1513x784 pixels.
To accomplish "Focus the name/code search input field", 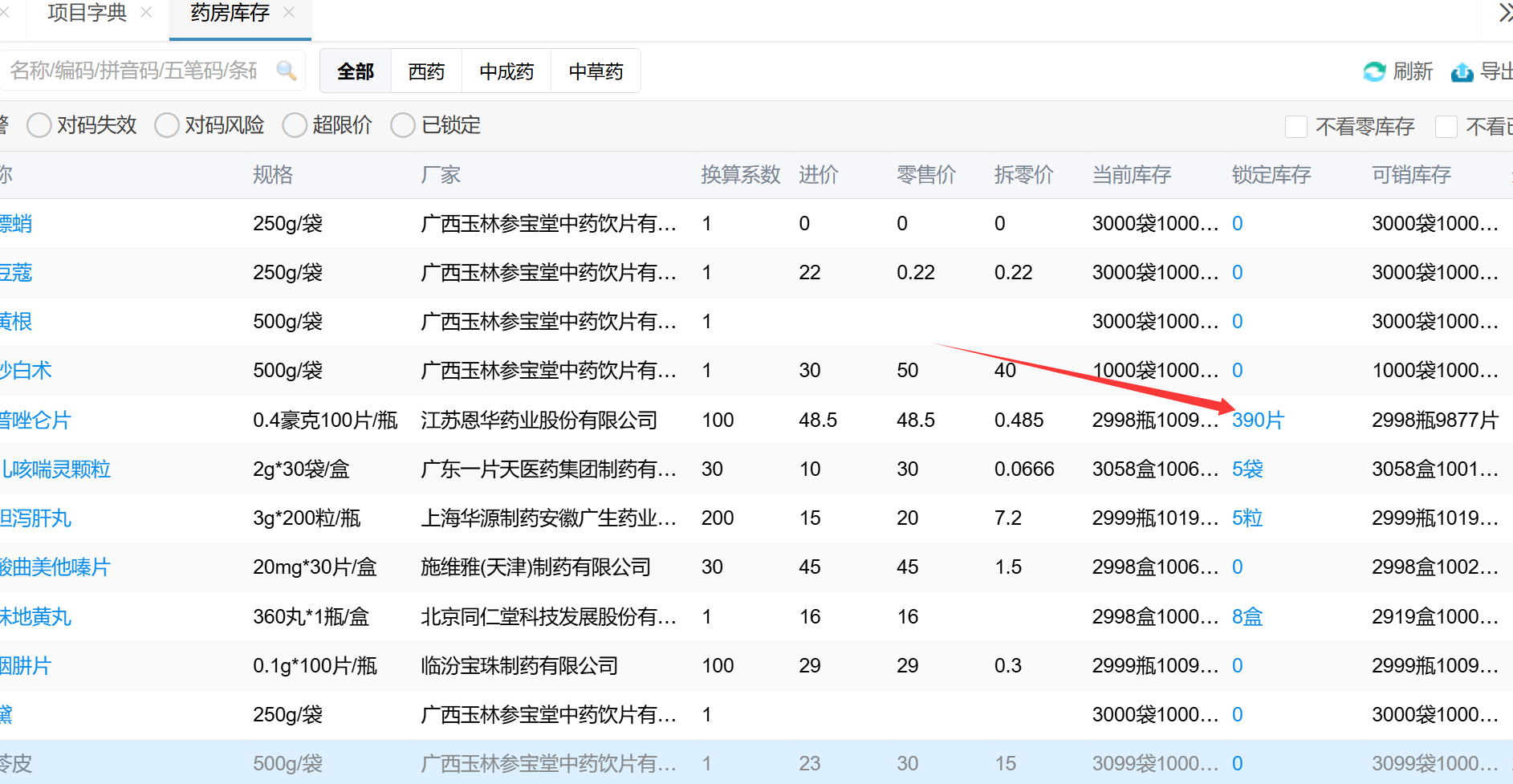I will pyautogui.click(x=136, y=71).
